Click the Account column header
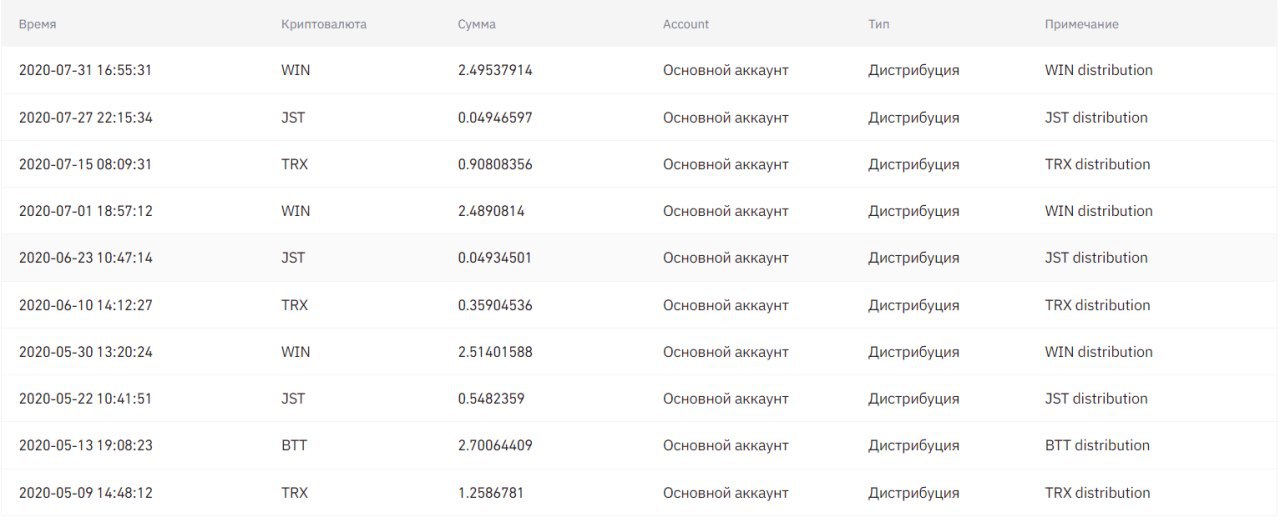 [686, 24]
